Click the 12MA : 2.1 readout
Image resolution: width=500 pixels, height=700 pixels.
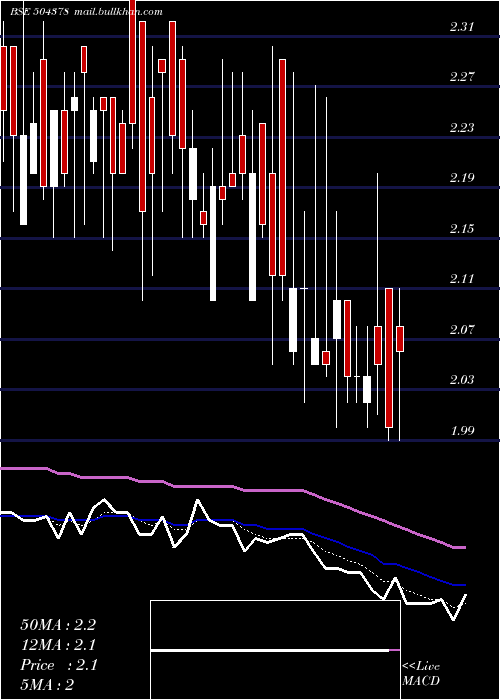coord(58,645)
